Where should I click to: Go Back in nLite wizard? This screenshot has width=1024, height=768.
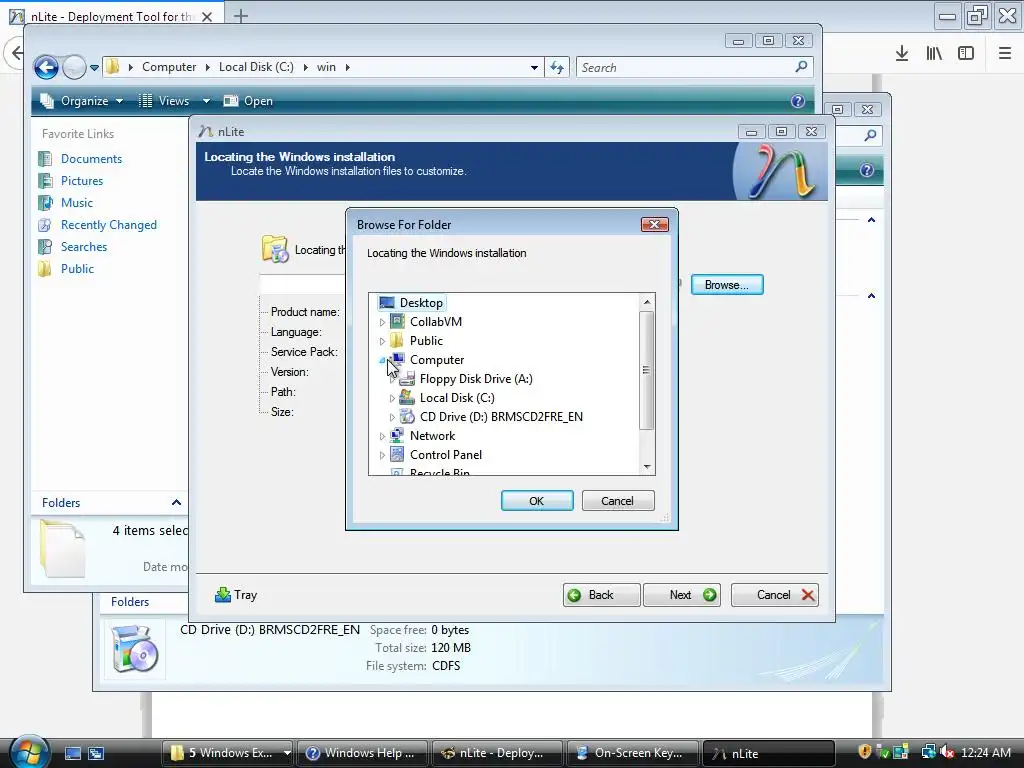(601, 595)
